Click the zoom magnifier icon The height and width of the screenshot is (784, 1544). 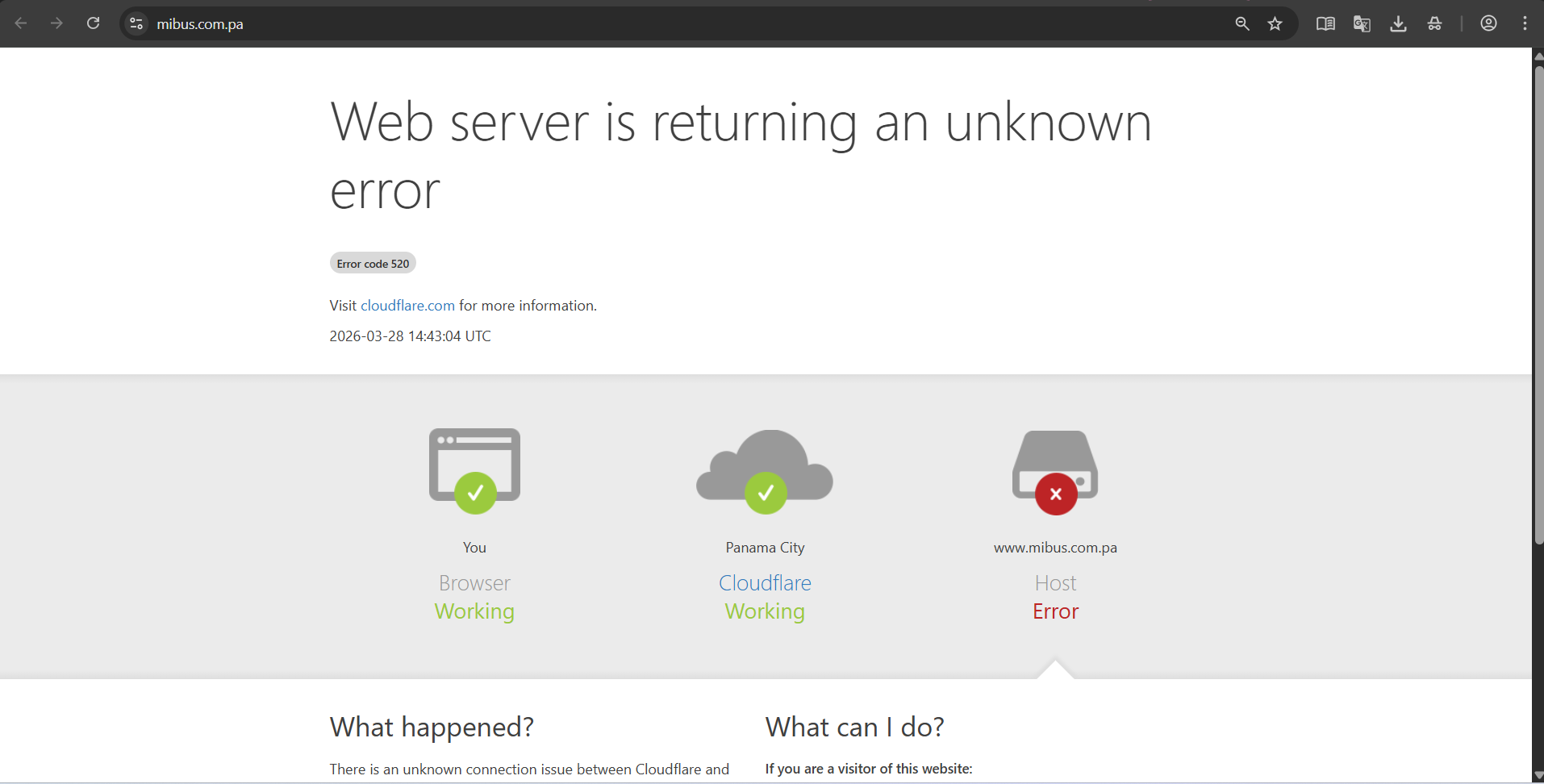click(1242, 23)
